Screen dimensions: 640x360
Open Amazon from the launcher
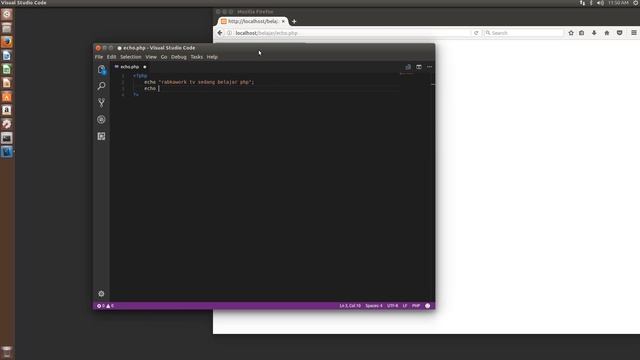coord(7,110)
